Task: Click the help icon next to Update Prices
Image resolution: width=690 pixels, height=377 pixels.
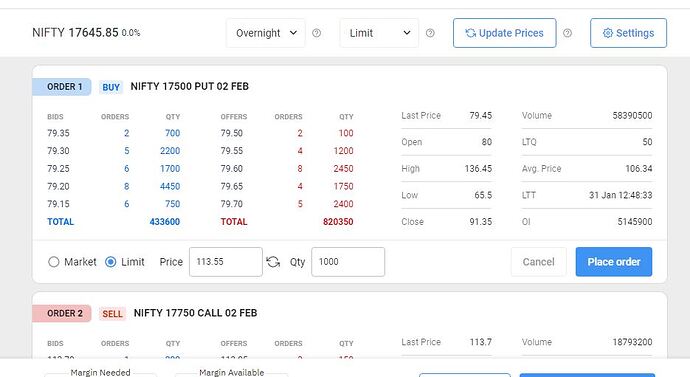Action: click(568, 33)
